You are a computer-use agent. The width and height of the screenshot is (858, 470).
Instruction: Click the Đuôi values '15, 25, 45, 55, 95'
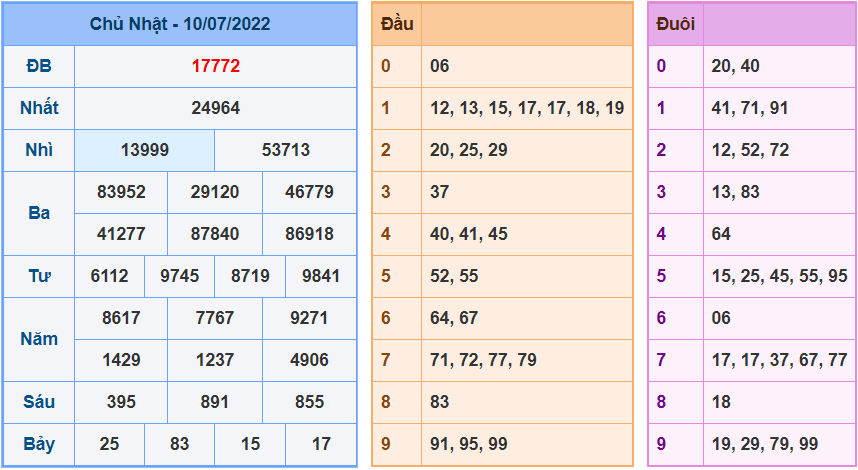tap(779, 276)
